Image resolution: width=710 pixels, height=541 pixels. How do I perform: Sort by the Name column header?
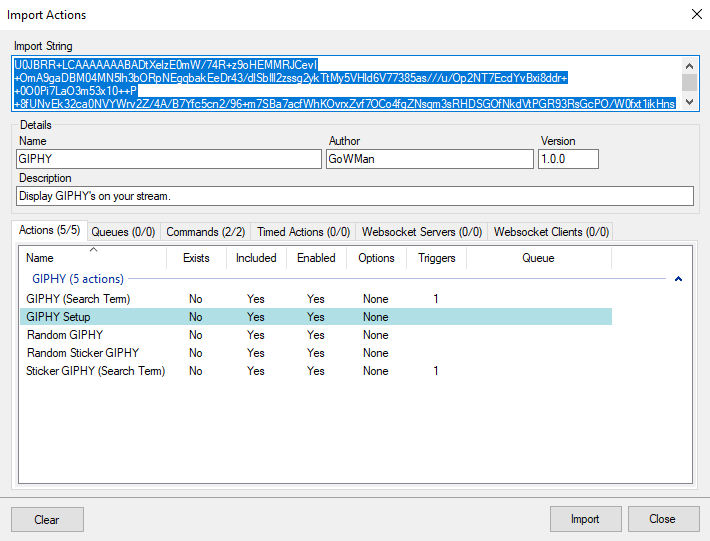pos(93,258)
